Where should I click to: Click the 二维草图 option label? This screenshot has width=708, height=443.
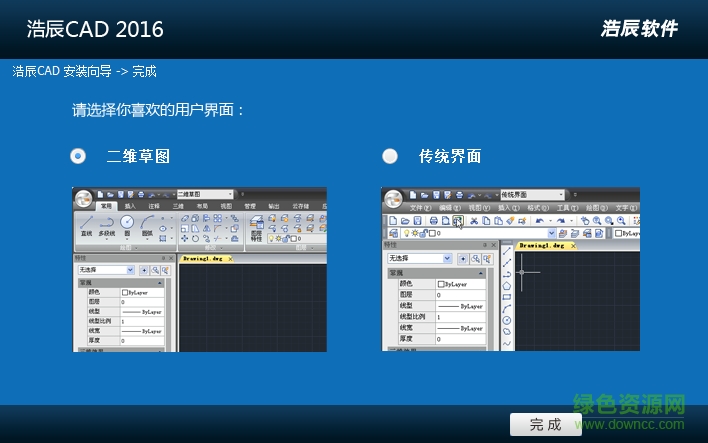[138, 156]
